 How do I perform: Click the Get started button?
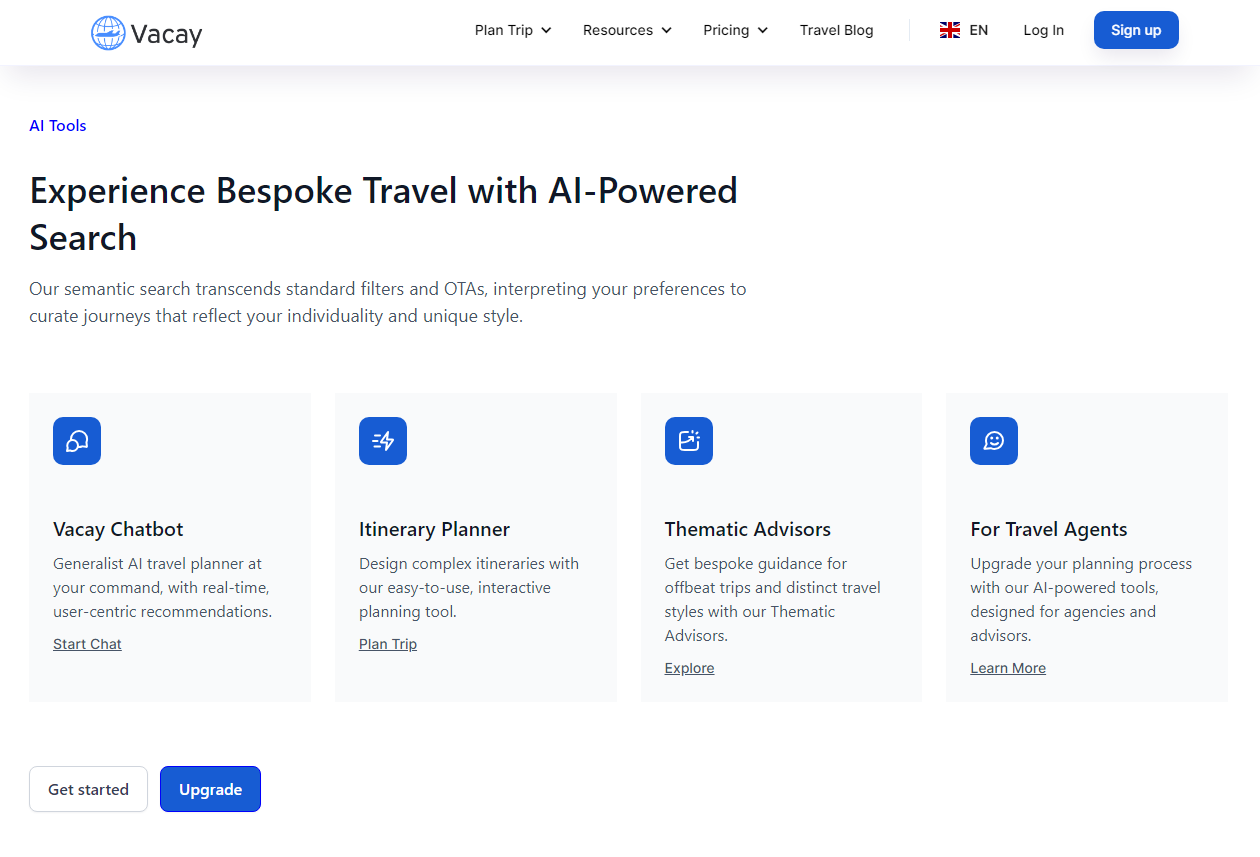[88, 789]
